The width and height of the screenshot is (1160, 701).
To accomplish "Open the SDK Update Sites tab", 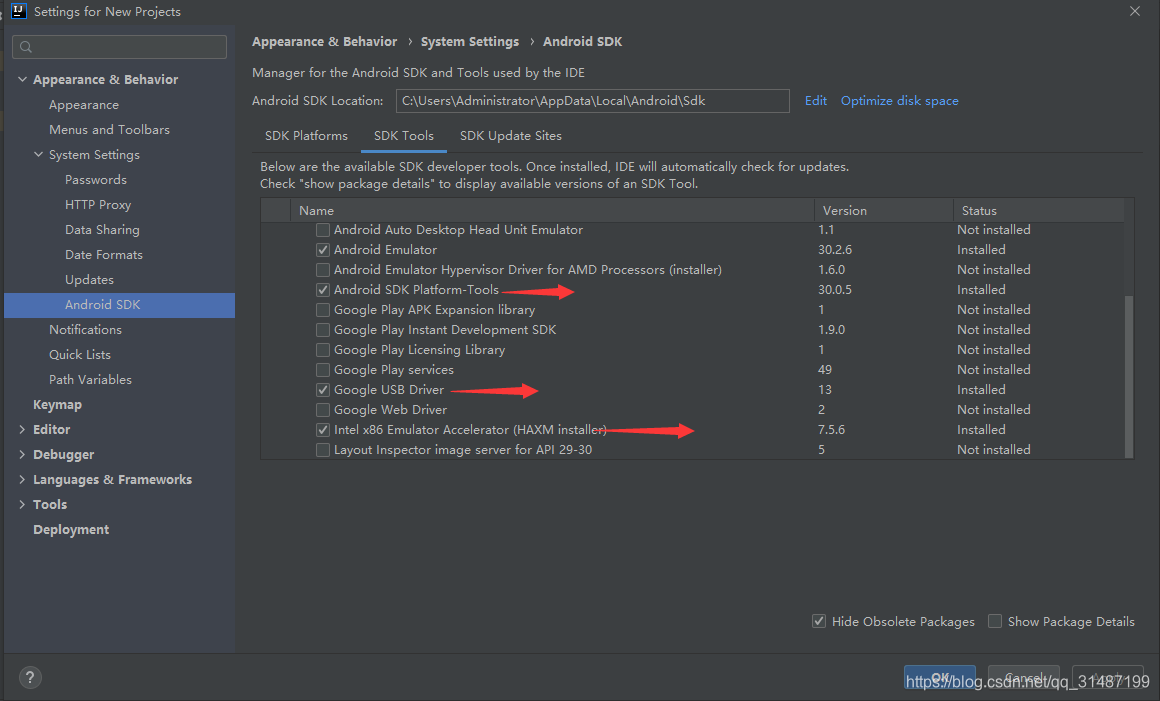I will pyautogui.click(x=510, y=136).
